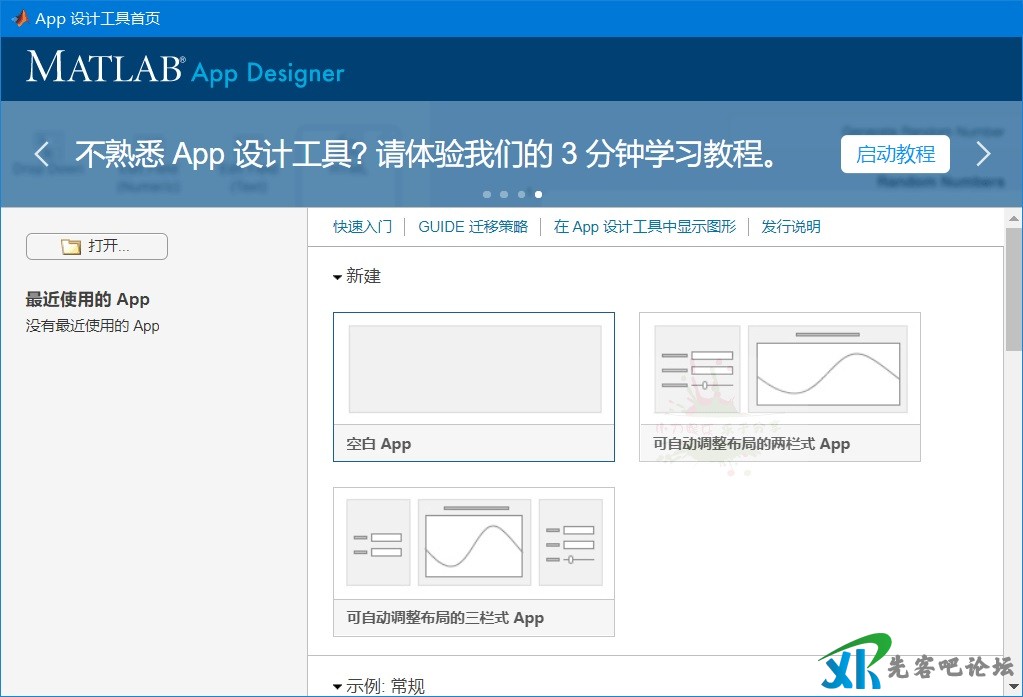Click the MATLAB icon in title bar

19,18
